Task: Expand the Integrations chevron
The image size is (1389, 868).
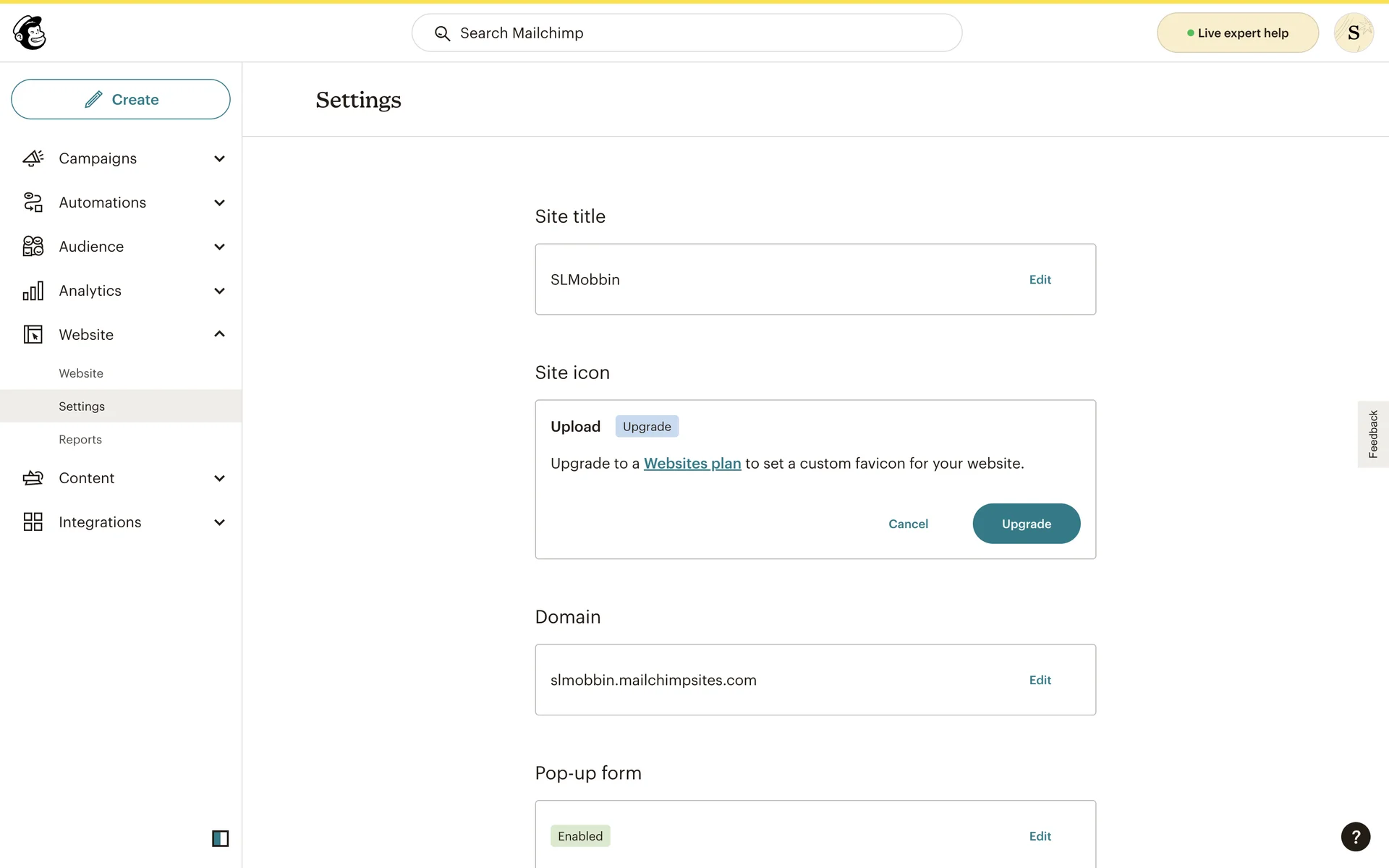Action: [219, 522]
